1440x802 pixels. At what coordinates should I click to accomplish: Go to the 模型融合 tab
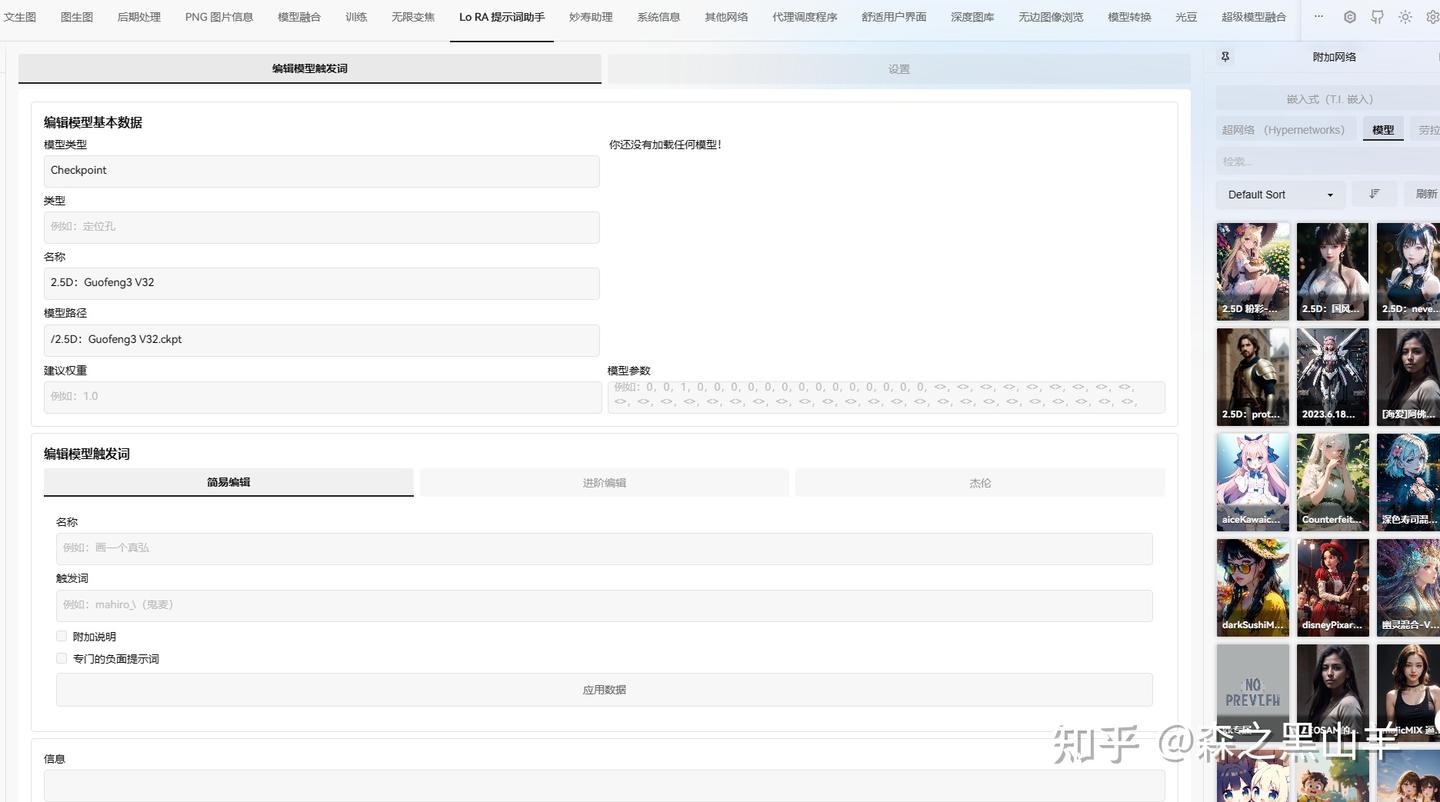[x=299, y=17]
